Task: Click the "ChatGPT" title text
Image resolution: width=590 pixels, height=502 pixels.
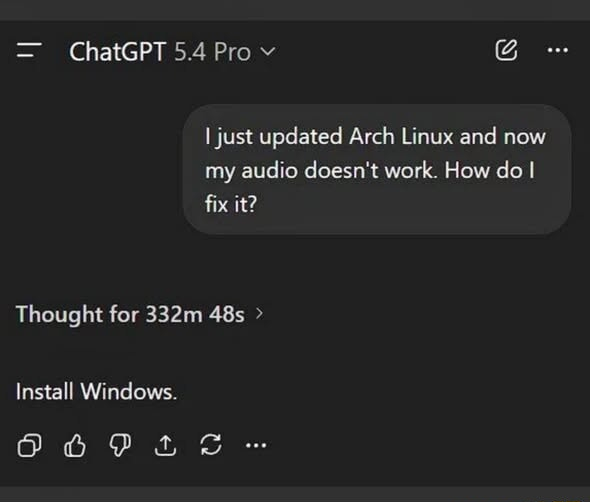Action: point(117,52)
